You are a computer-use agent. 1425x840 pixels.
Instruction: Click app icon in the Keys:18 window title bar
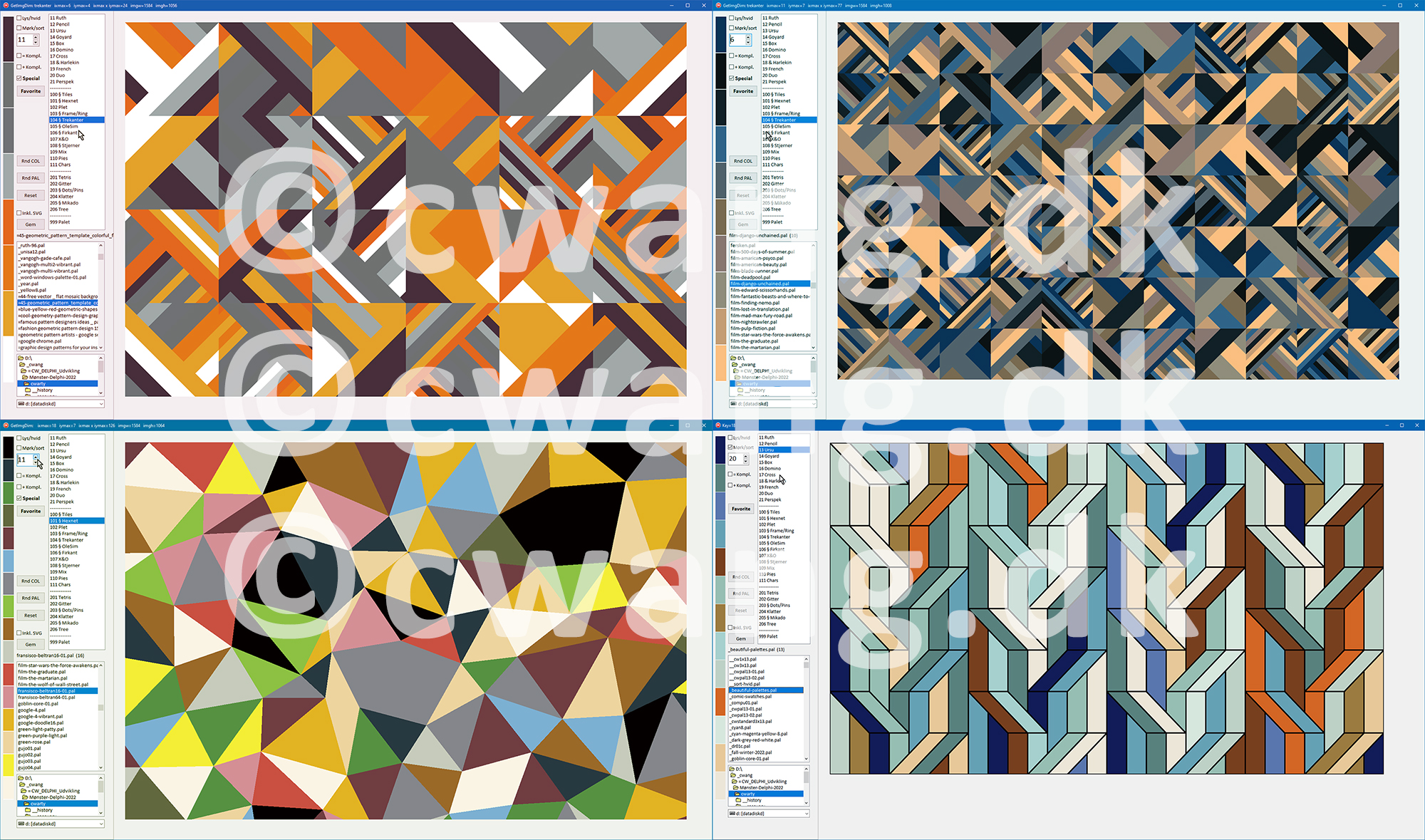718,425
